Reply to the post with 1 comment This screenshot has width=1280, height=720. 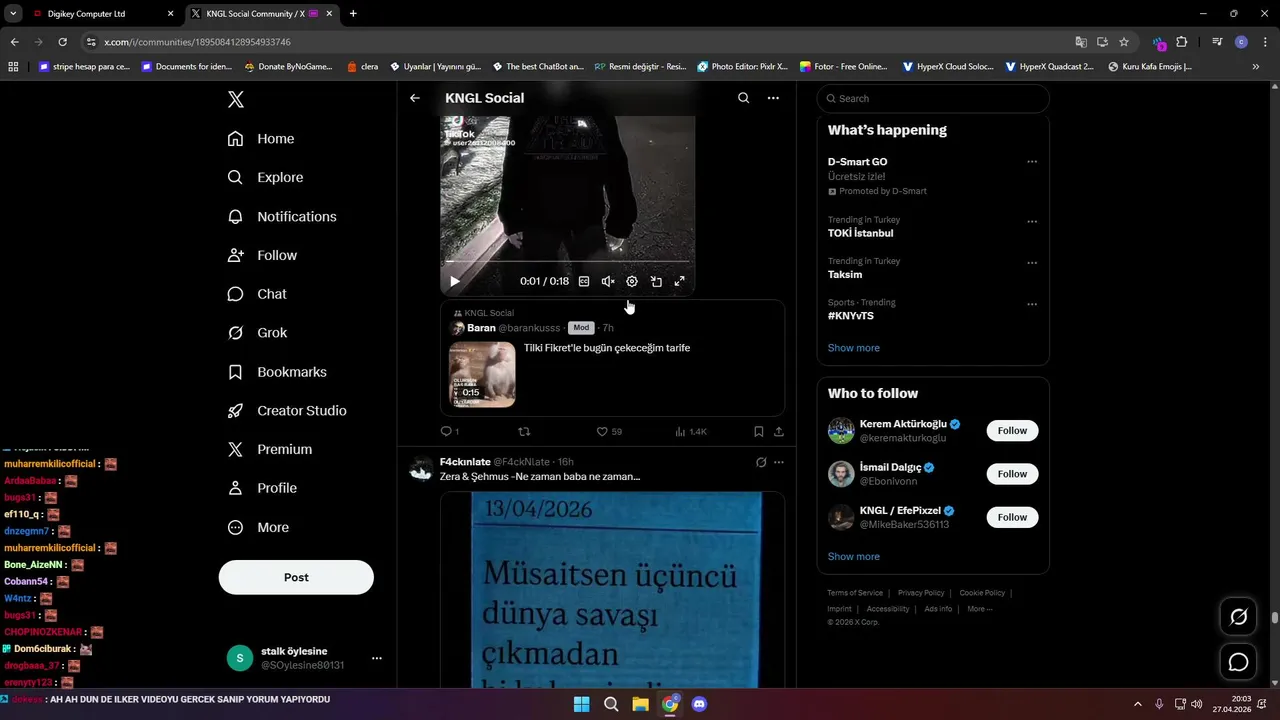[x=450, y=431]
